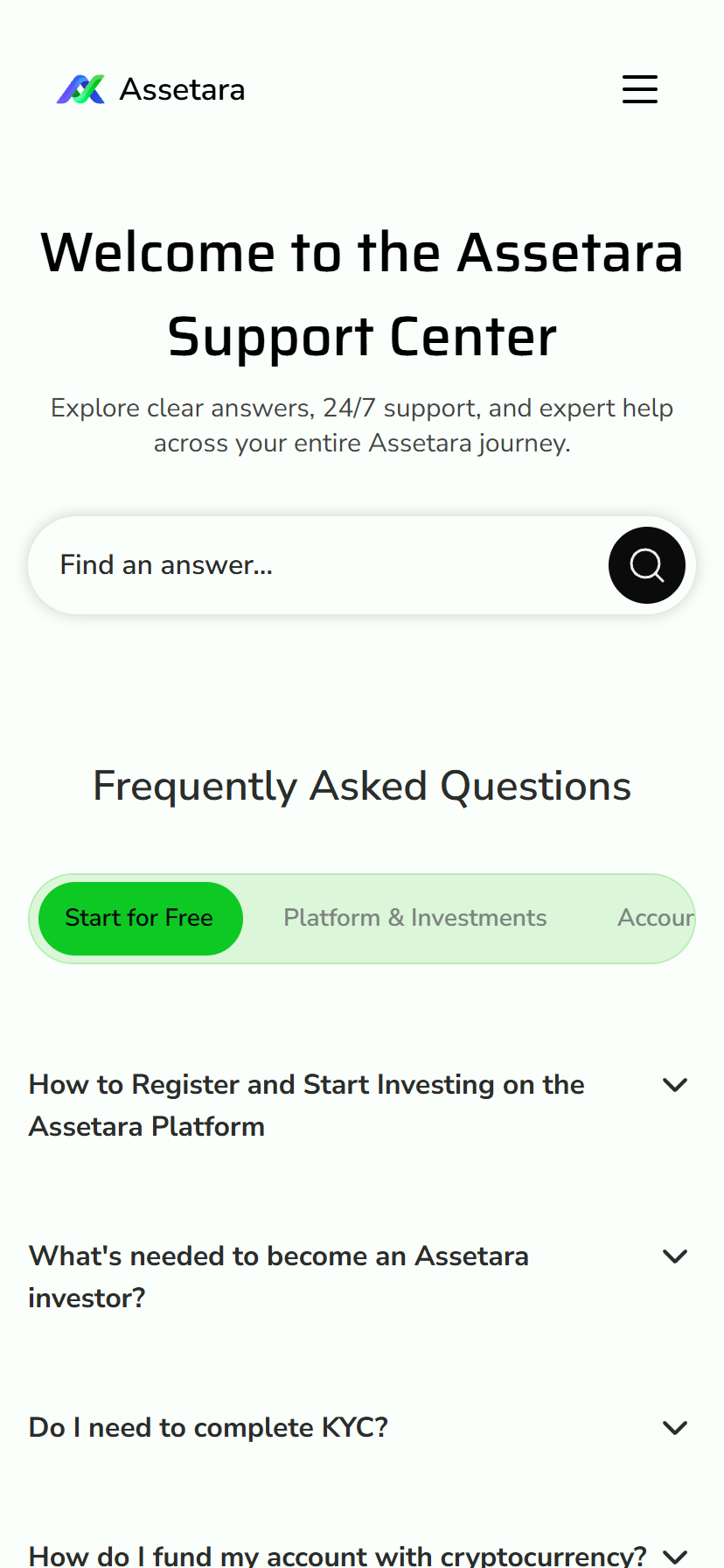Viewport: 724px width, 1568px height.
Task: Expand the 'How to Register and Start Investing' question
Action: pos(675,1084)
